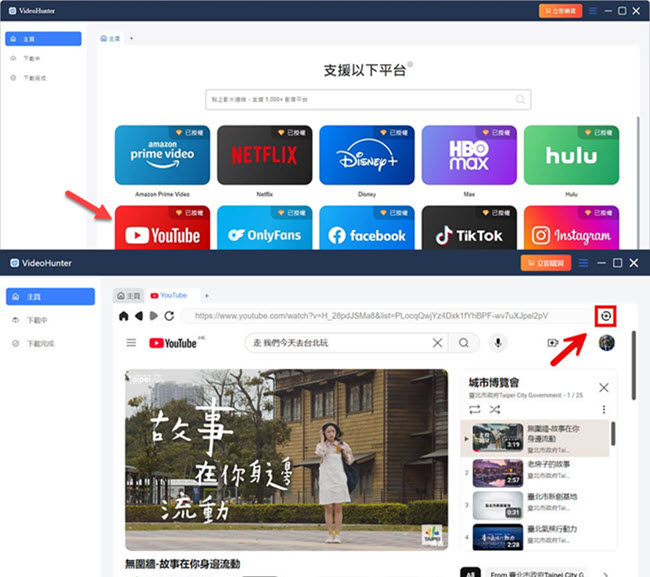Click the YouTube search magnifier button
Viewport: 650px width, 577px height.
click(x=464, y=343)
